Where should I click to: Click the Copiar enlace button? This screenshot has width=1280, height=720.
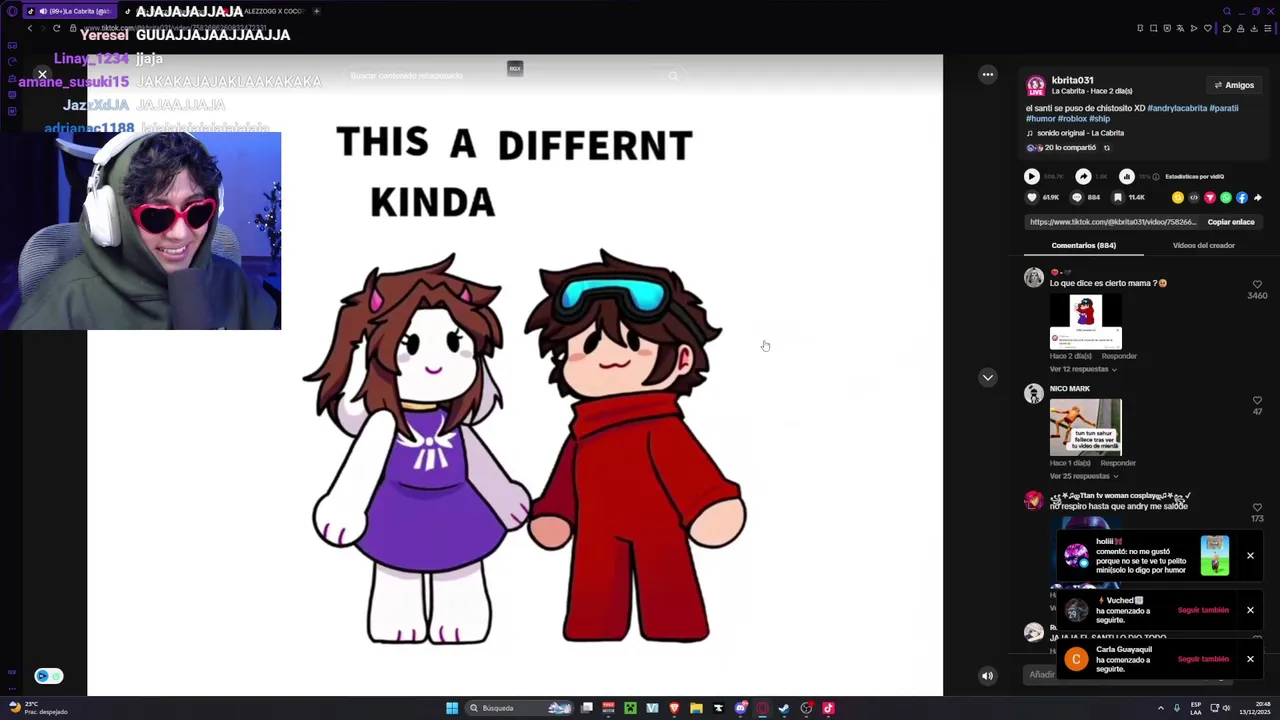(x=1231, y=222)
